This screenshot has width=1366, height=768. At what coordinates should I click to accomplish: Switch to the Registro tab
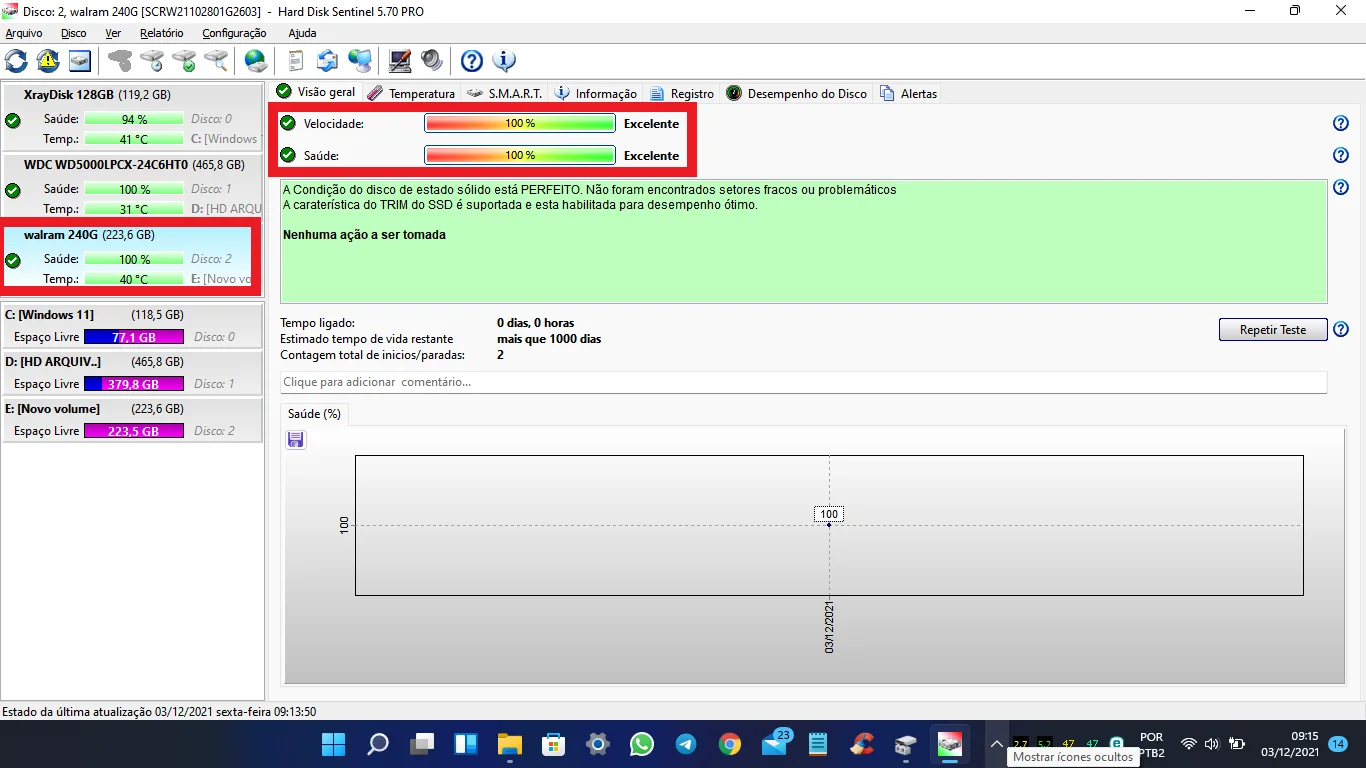pos(682,93)
